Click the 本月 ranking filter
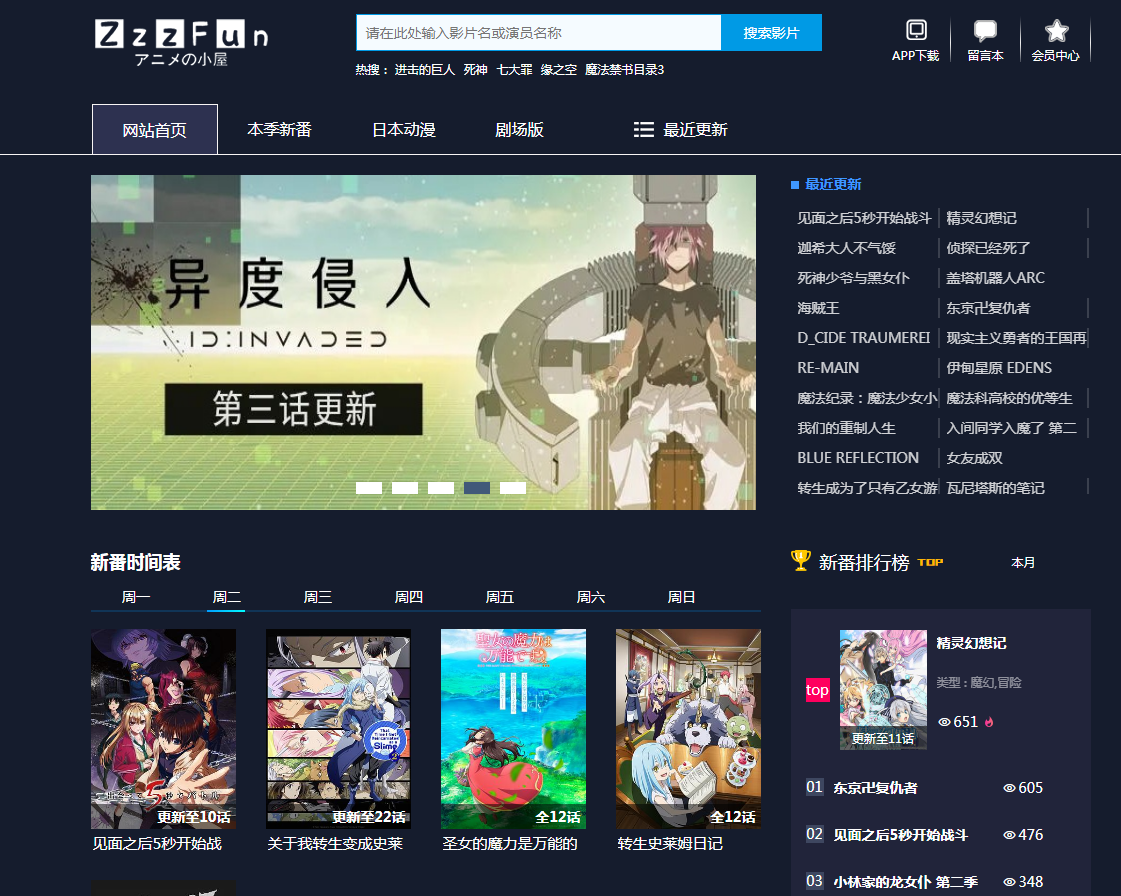Viewport: 1121px width, 896px height. (1023, 563)
